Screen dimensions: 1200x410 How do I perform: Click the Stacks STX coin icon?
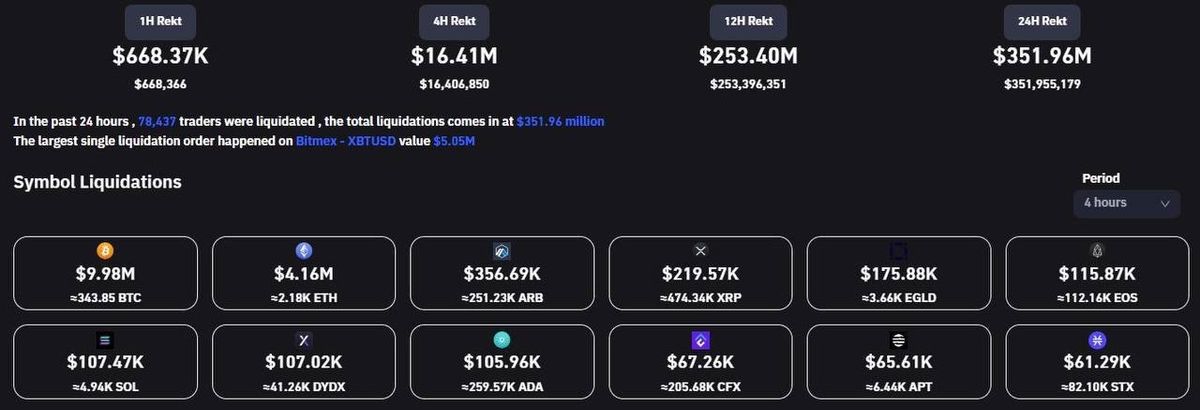click(x=1096, y=340)
